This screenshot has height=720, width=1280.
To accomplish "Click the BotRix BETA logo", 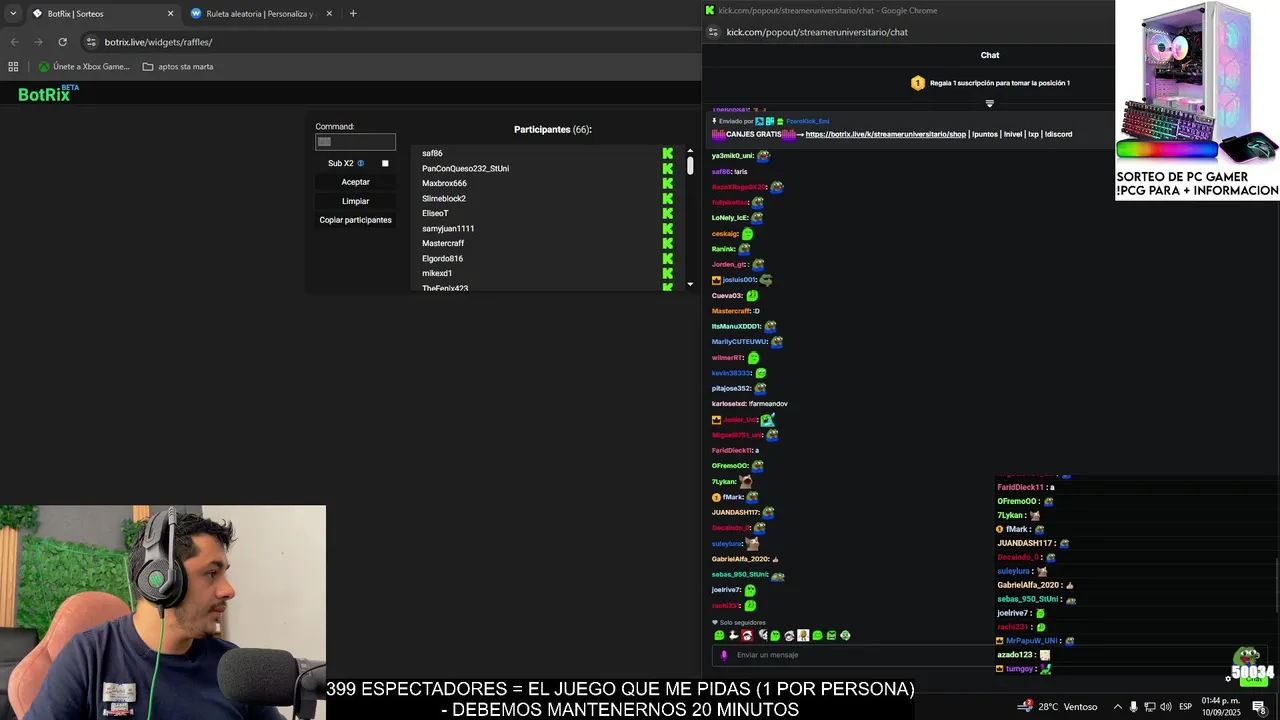I will pyautogui.click(x=48, y=93).
